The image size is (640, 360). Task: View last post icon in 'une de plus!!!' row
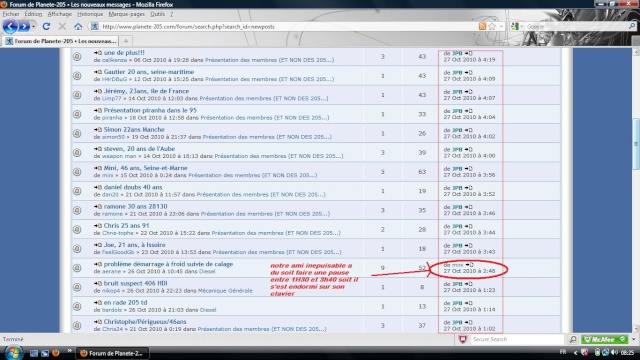(x=469, y=53)
